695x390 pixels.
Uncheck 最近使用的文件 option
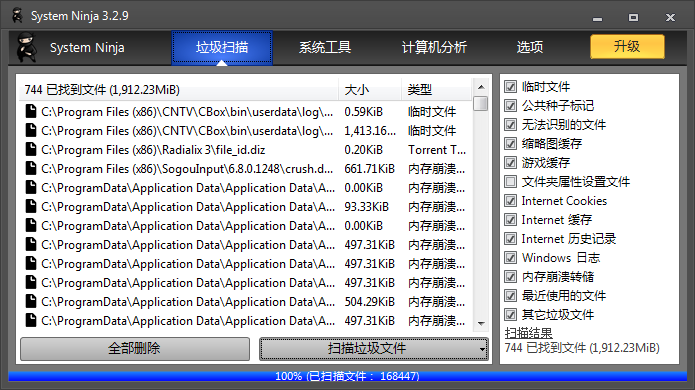tap(510, 296)
